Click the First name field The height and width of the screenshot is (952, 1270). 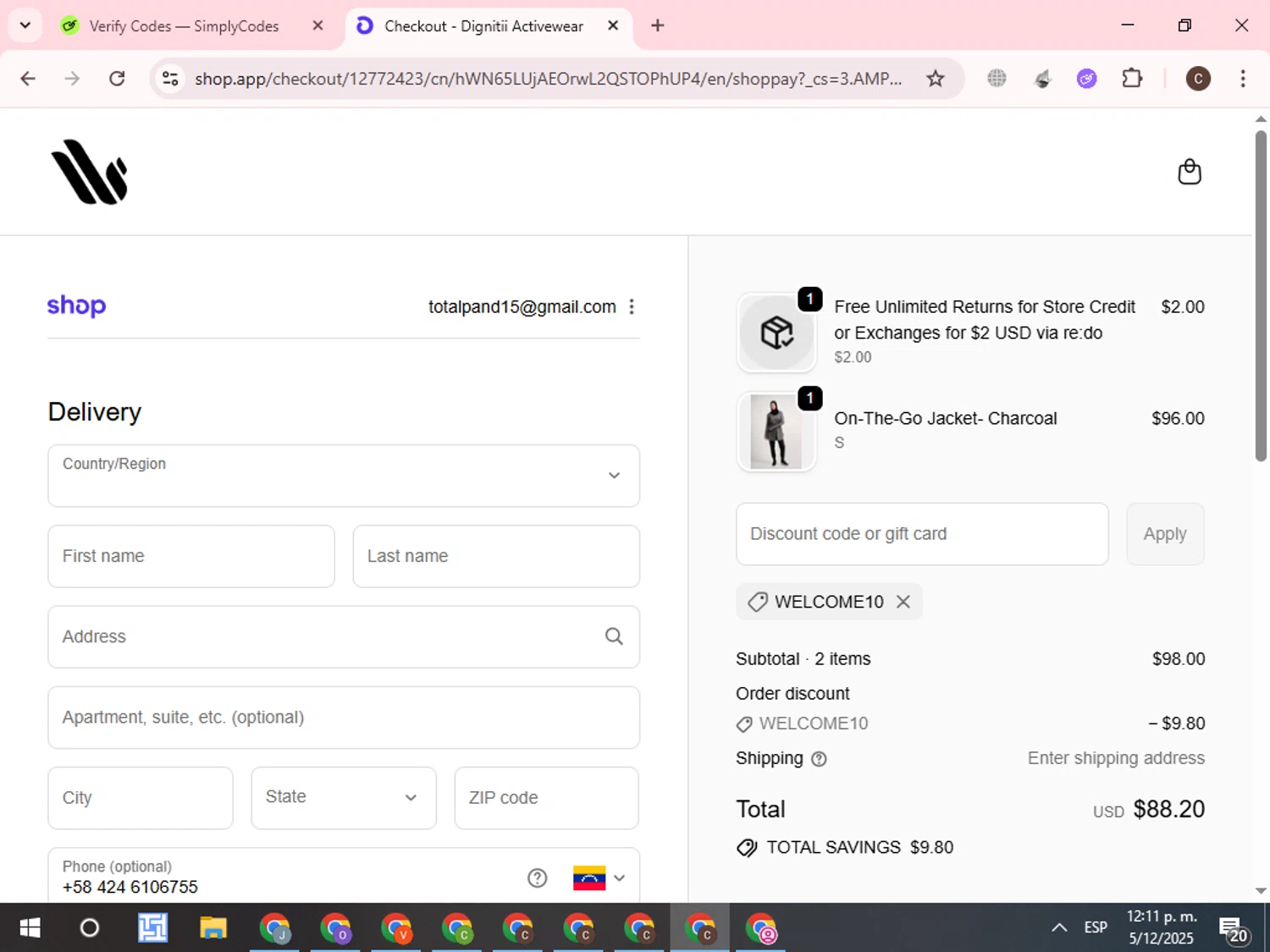tap(191, 556)
